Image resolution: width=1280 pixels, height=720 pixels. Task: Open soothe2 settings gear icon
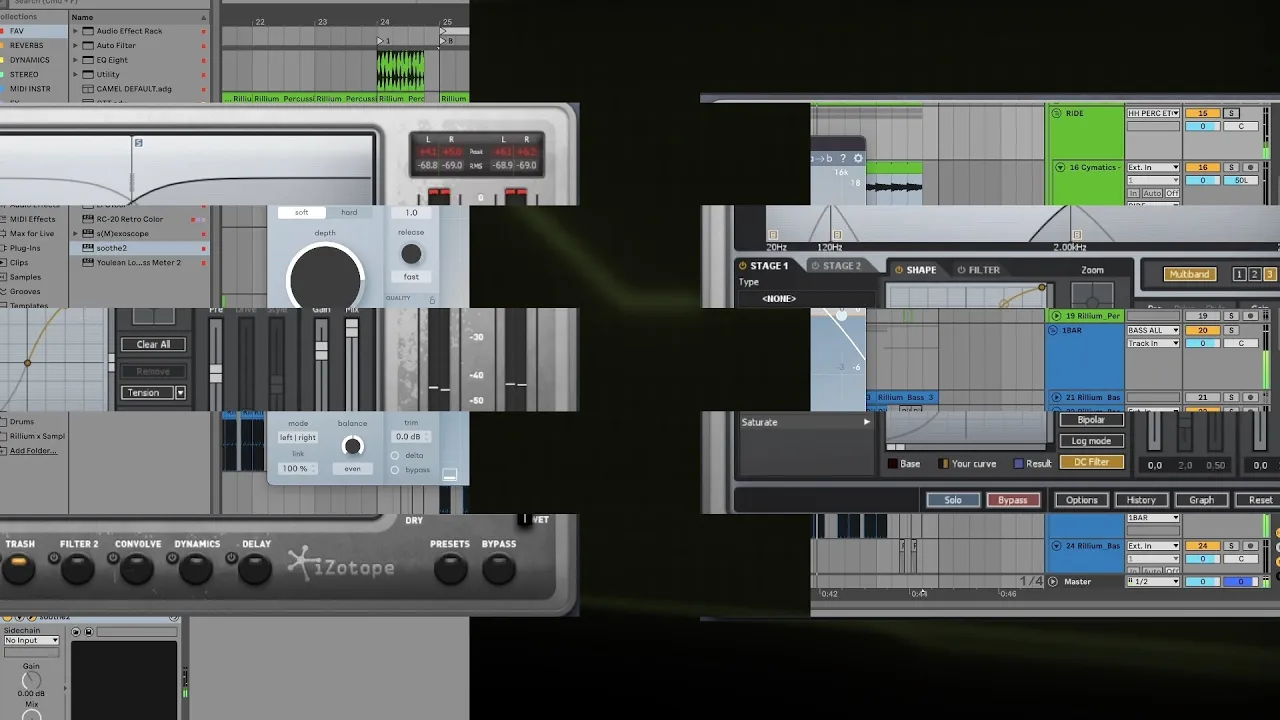[858, 158]
